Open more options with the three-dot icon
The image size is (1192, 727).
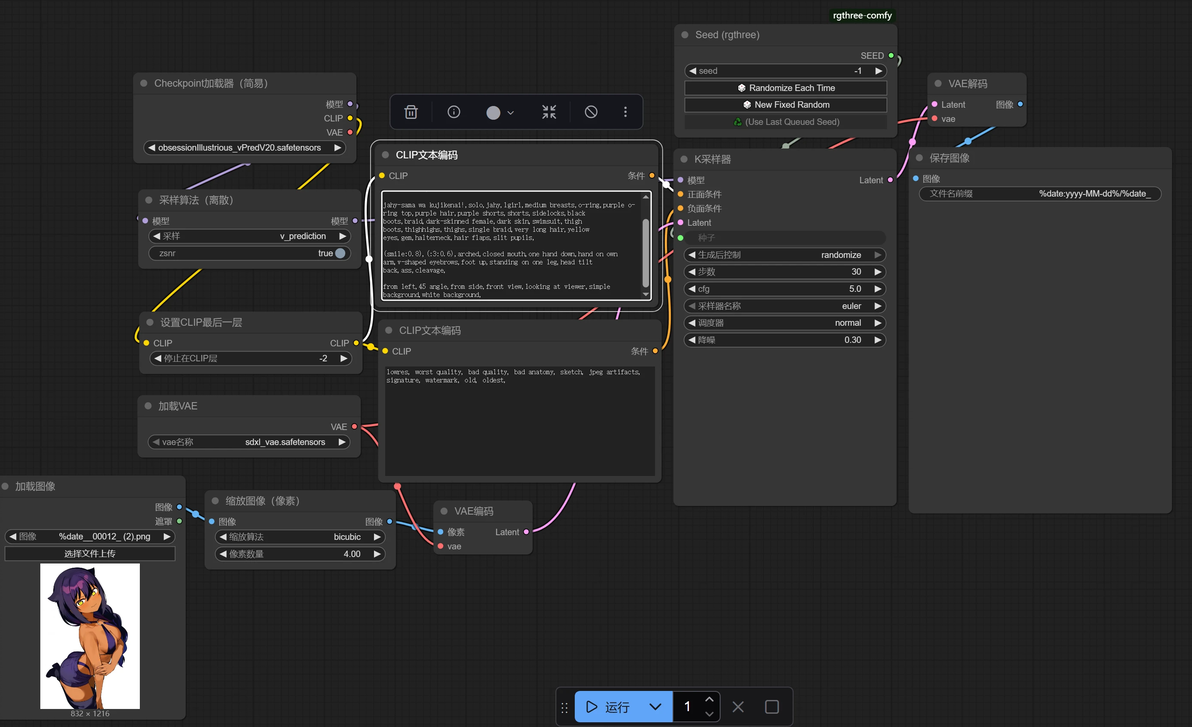point(626,112)
